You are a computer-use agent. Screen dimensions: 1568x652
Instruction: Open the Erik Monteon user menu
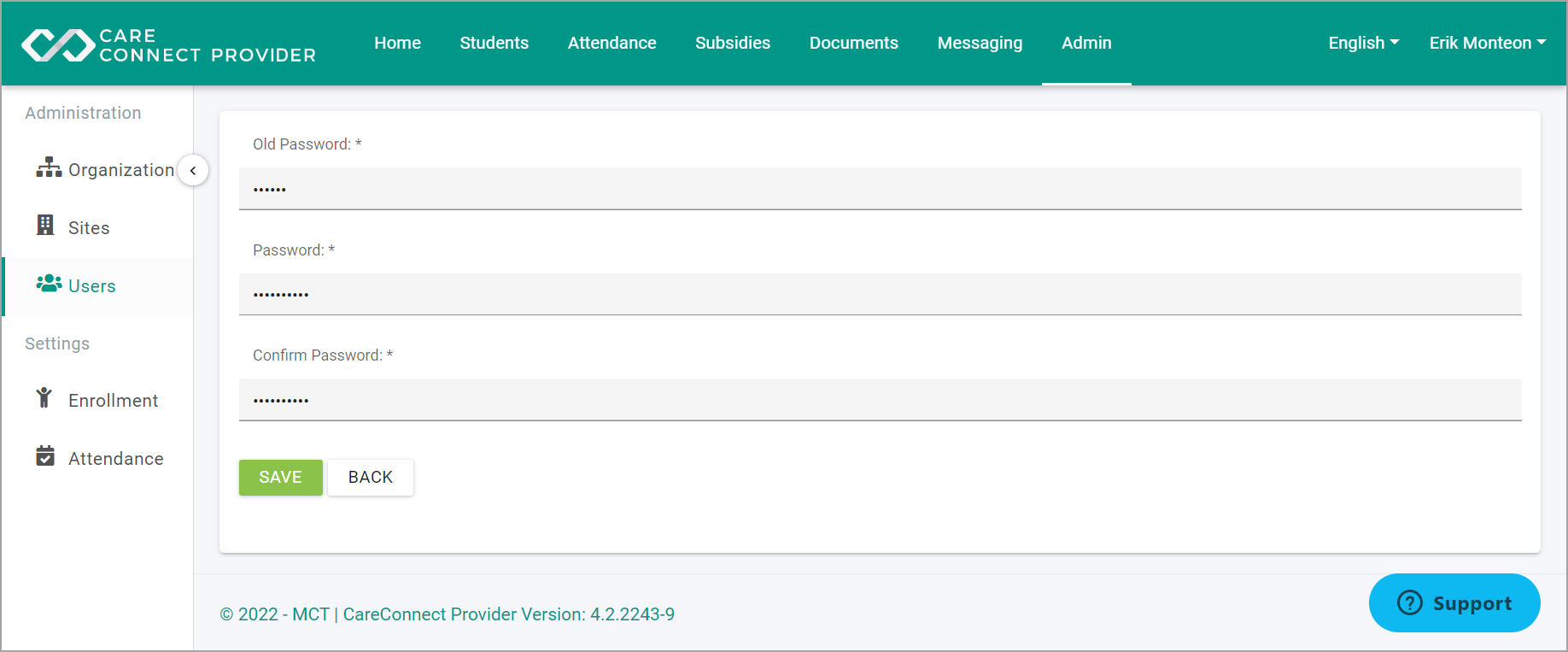(x=1488, y=43)
